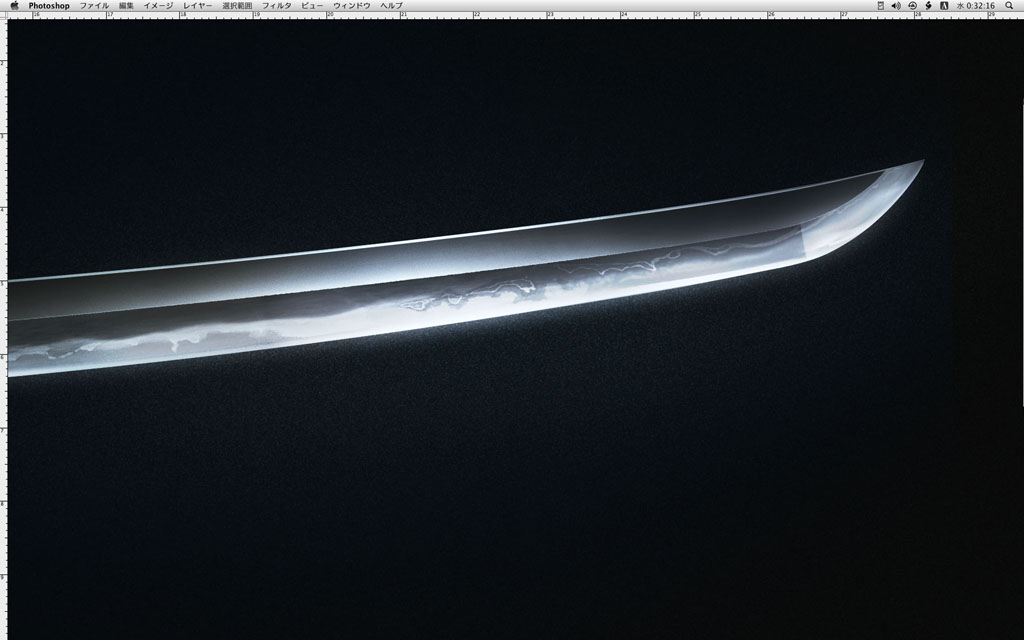Viewport: 1024px width, 640px height.
Task: Click the ruler origin corner box
Action: [x=3, y=15]
